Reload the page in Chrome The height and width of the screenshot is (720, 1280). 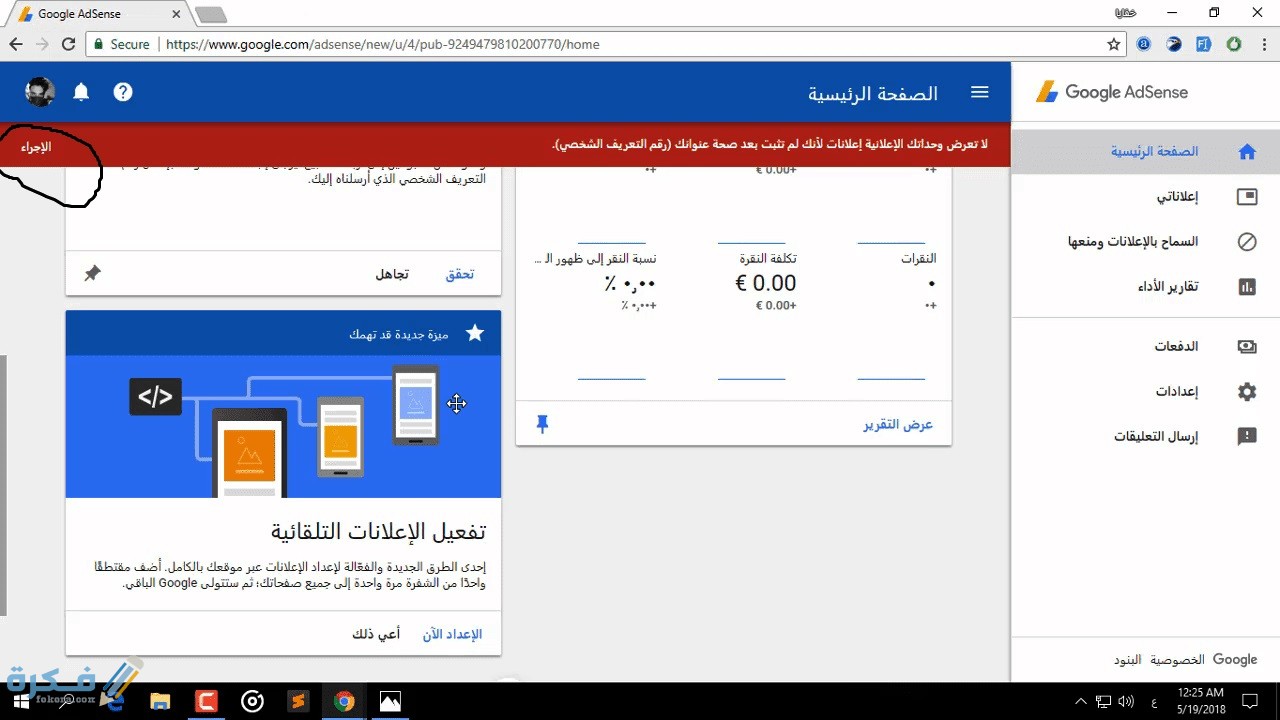(68, 44)
